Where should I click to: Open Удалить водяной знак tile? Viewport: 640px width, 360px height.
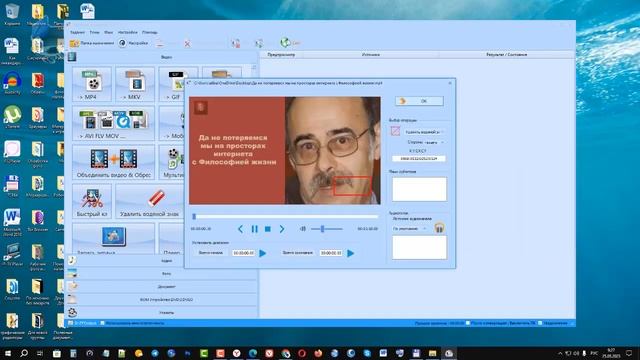pos(150,201)
